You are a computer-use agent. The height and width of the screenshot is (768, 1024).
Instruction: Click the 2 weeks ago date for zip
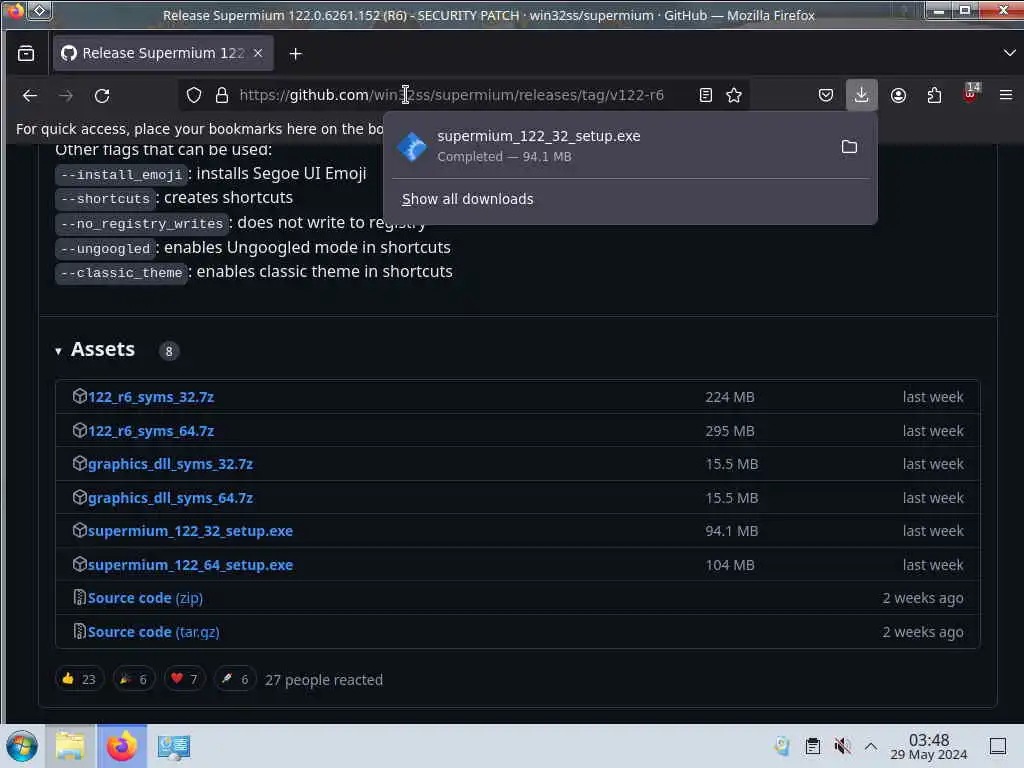point(923,598)
